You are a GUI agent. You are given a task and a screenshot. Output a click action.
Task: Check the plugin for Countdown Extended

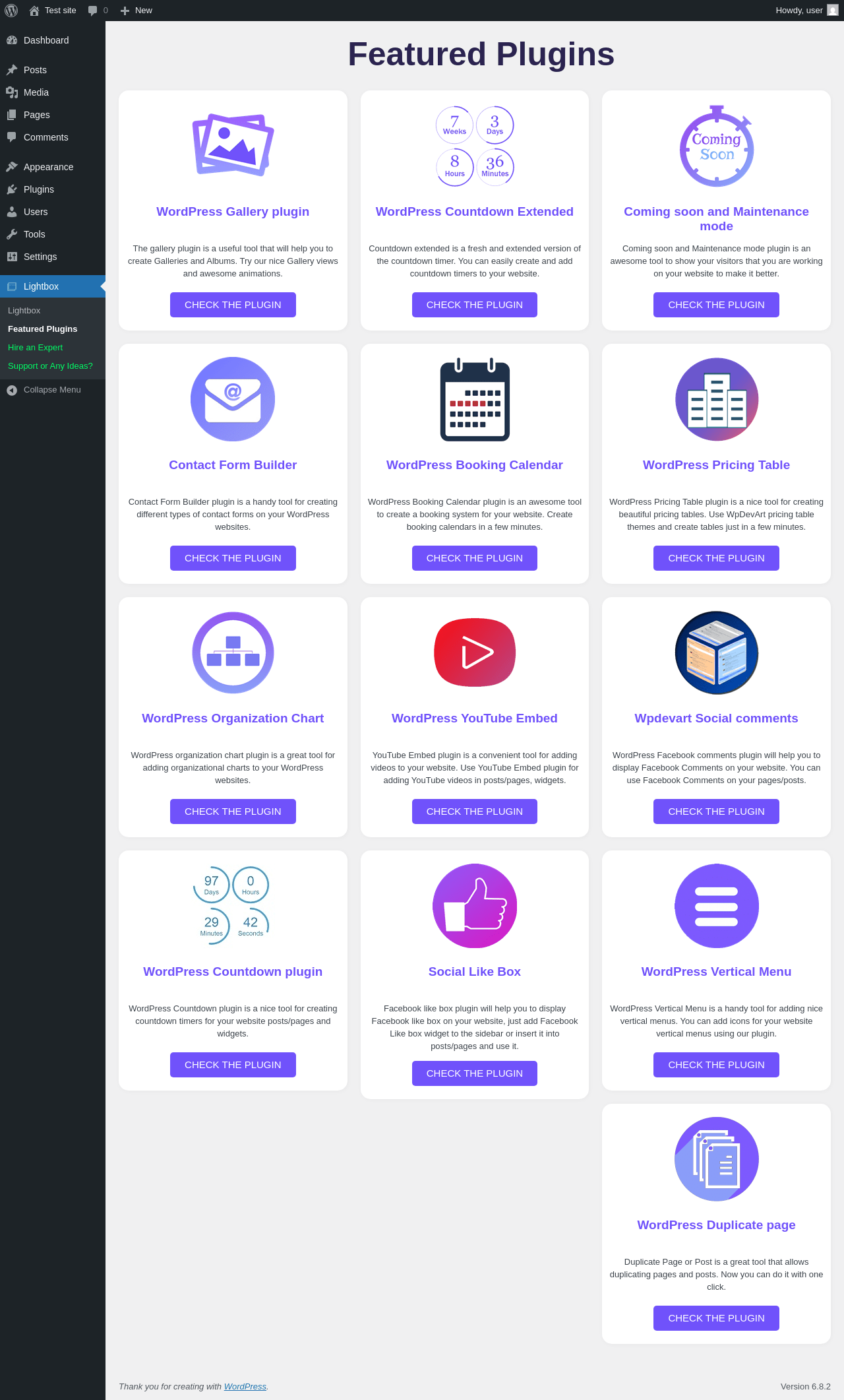pyautogui.click(x=475, y=305)
